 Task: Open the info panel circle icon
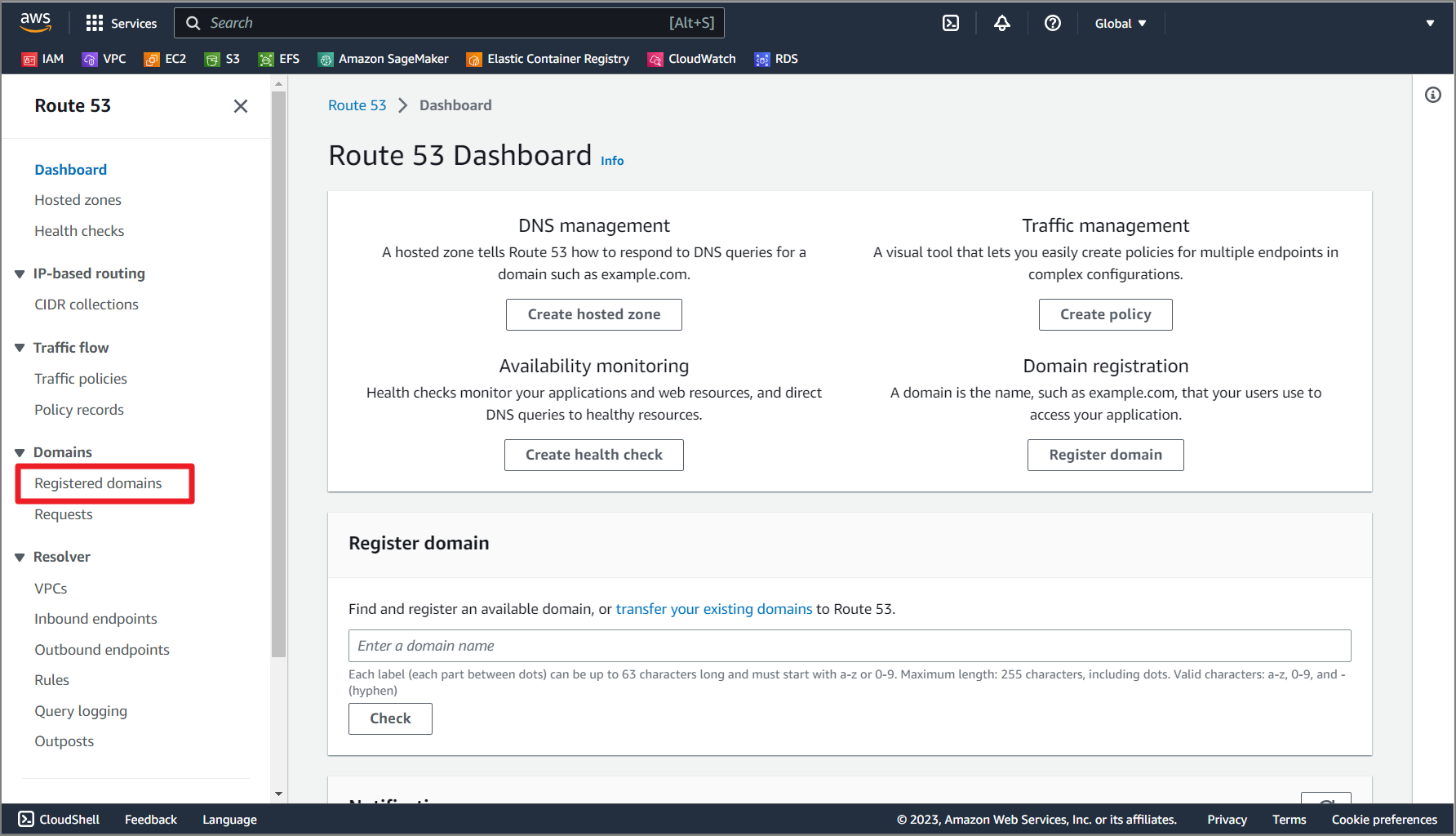click(1433, 95)
